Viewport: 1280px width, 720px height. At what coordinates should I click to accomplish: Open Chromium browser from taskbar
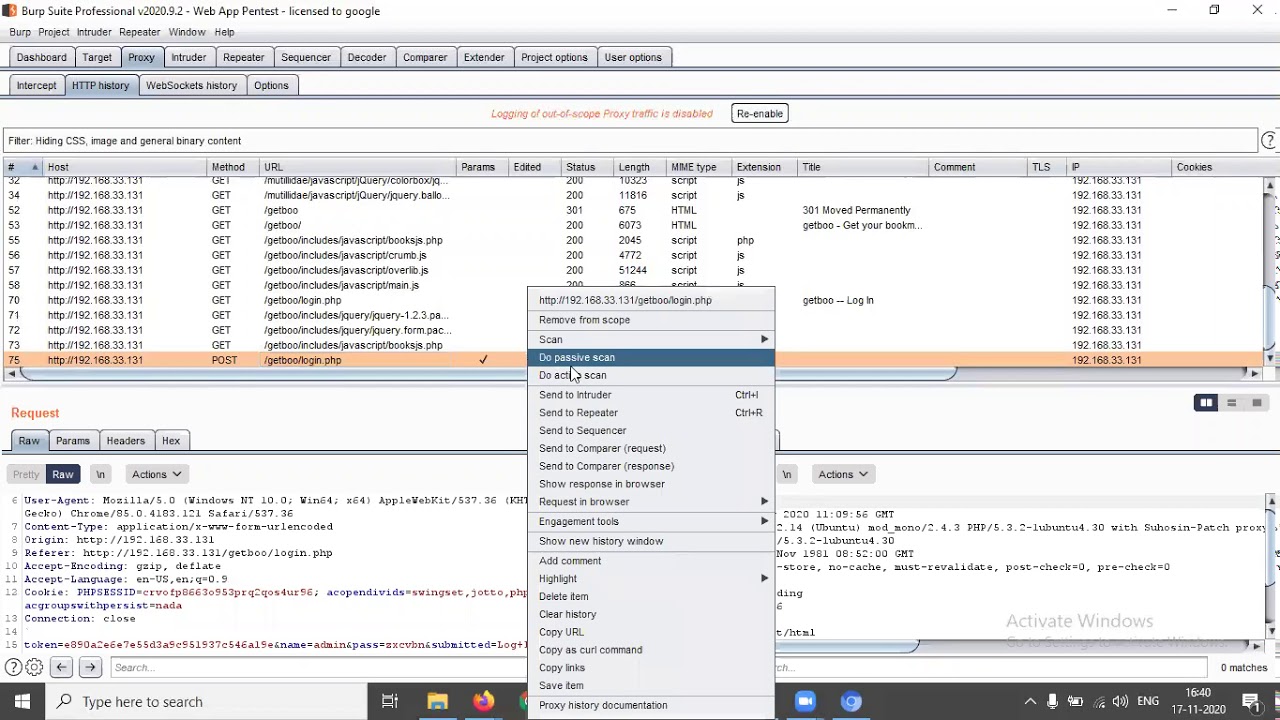coord(851,701)
